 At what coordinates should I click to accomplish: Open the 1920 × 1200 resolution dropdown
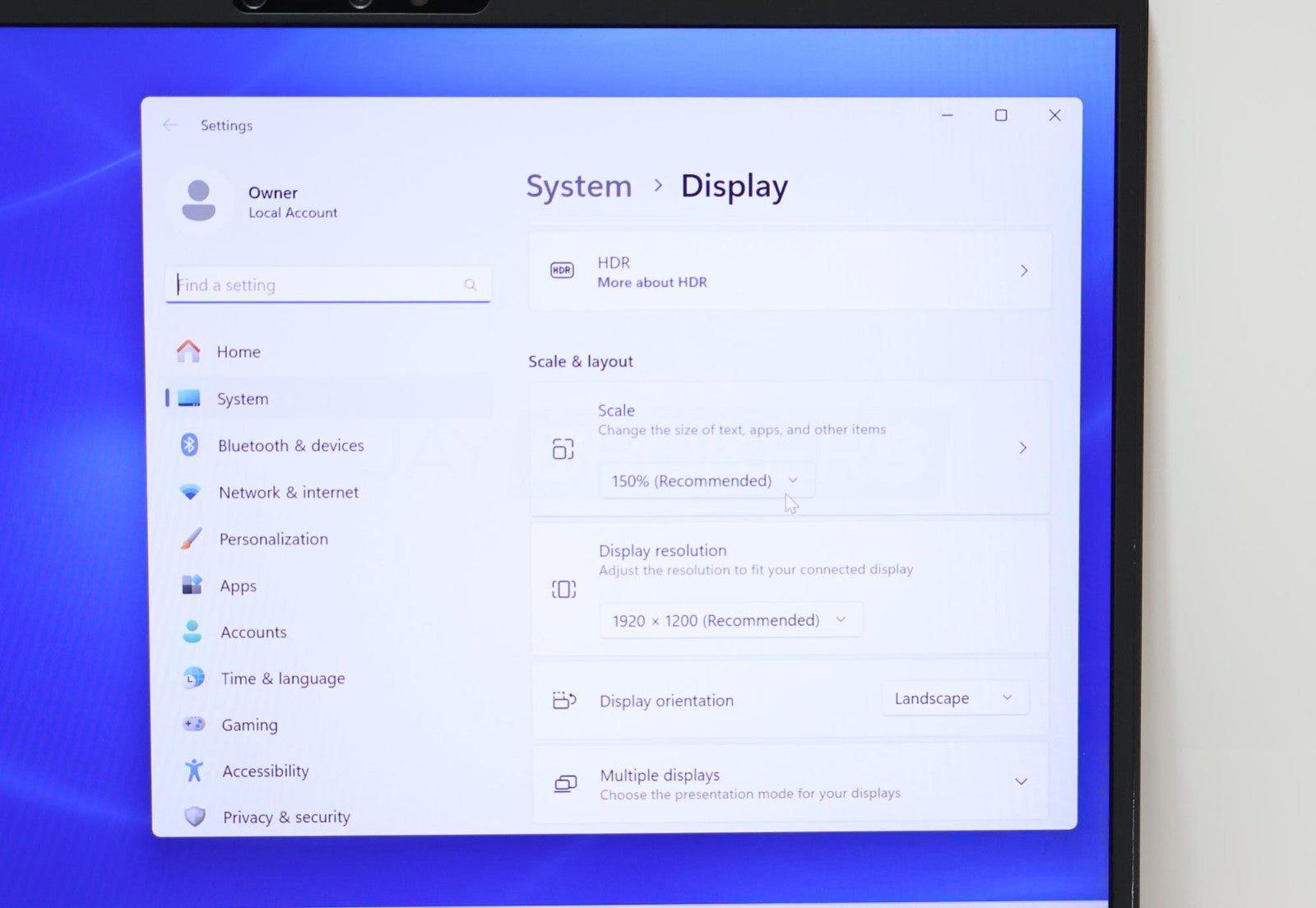click(730, 620)
